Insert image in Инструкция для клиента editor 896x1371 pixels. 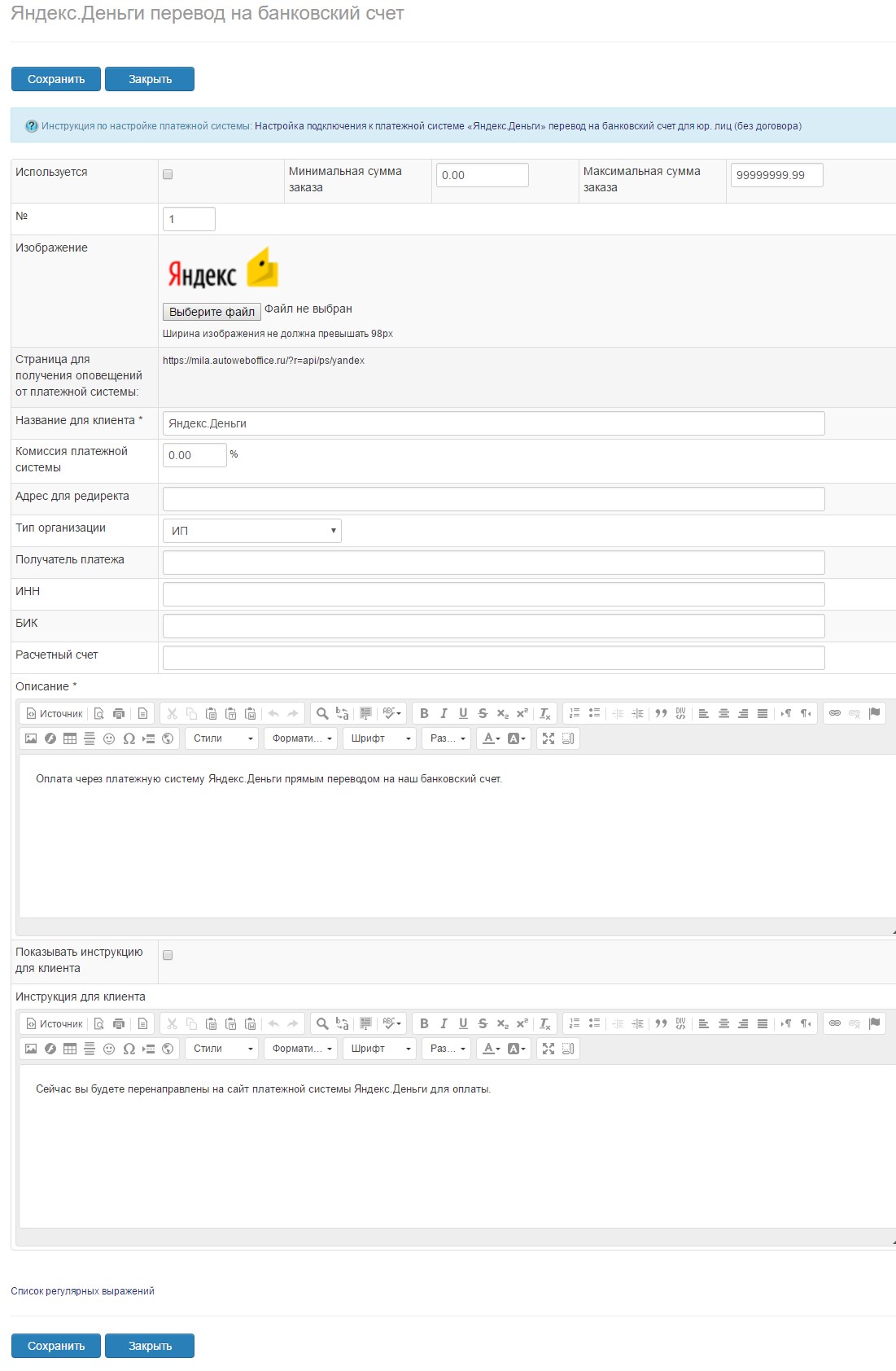[x=31, y=1049]
